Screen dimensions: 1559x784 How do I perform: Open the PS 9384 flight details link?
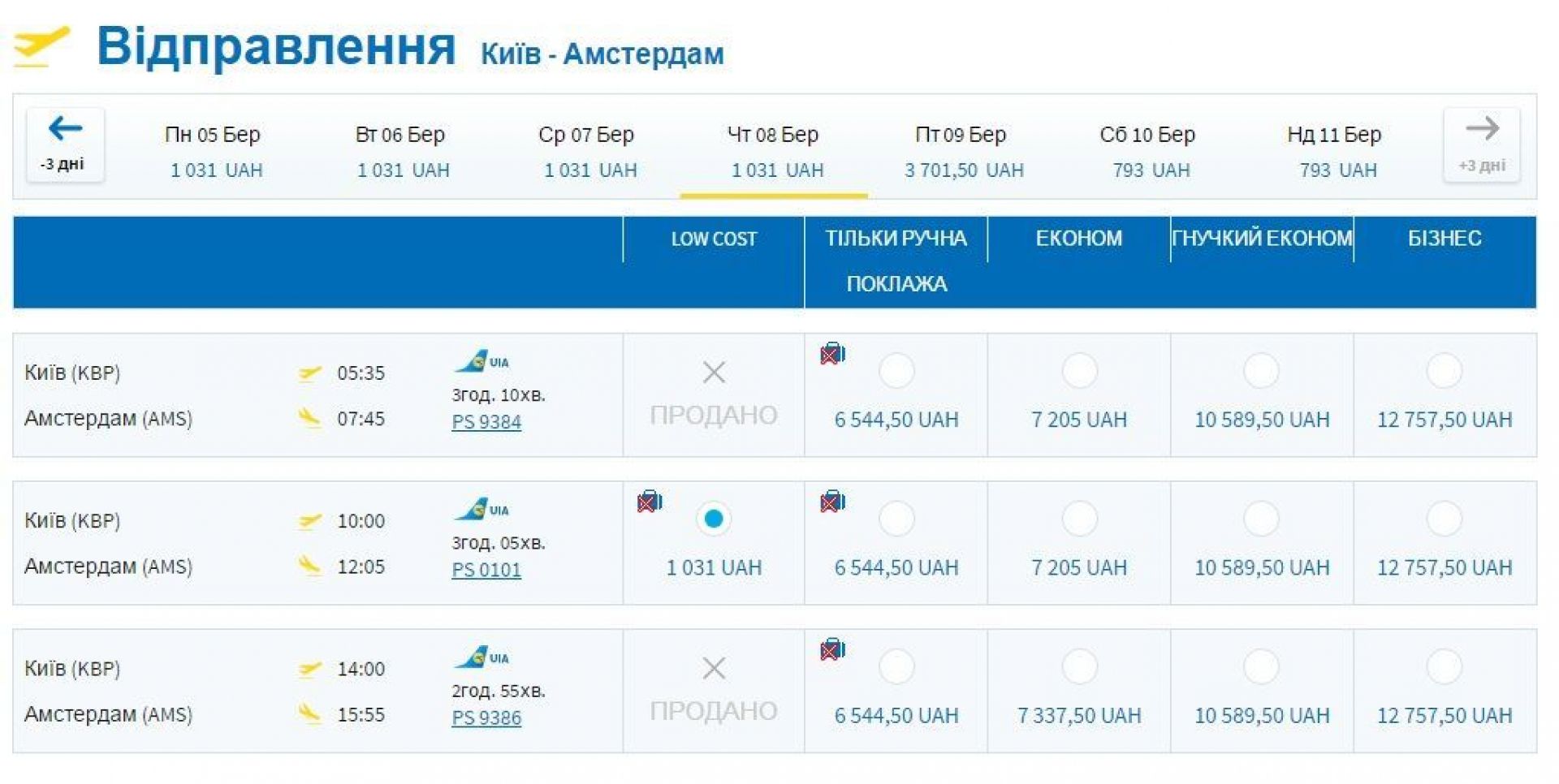486,422
